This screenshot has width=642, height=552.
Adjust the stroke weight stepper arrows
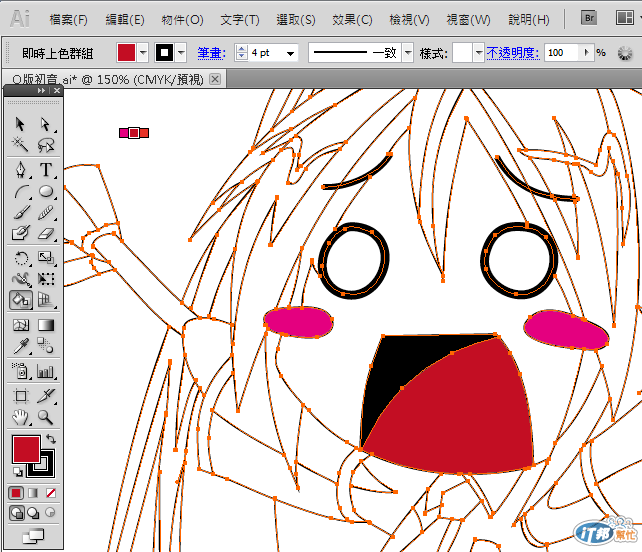pyautogui.click(x=242, y=53)
